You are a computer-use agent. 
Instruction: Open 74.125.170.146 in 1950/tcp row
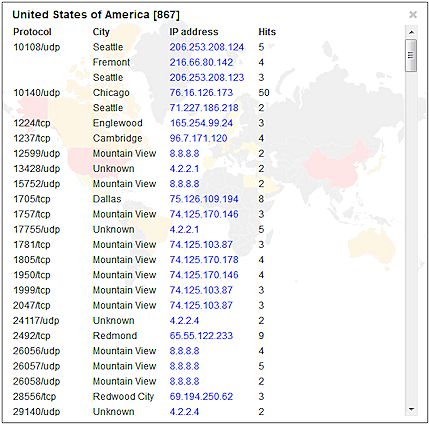[204, 275]
